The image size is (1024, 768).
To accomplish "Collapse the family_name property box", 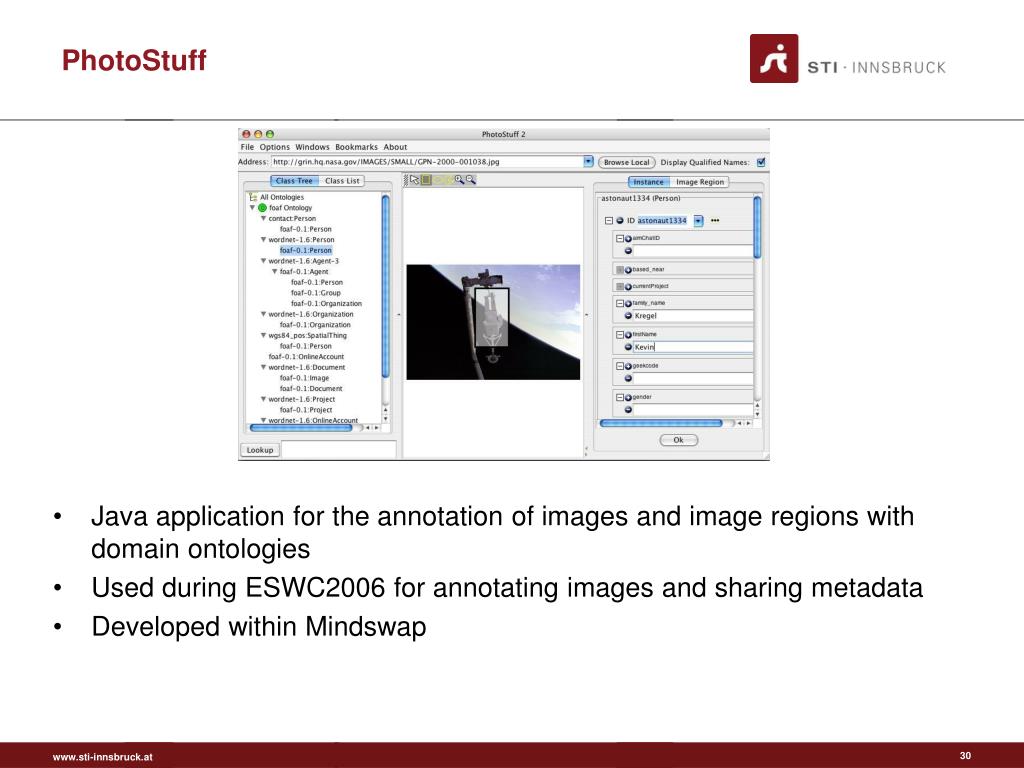I will pos(620,304).
